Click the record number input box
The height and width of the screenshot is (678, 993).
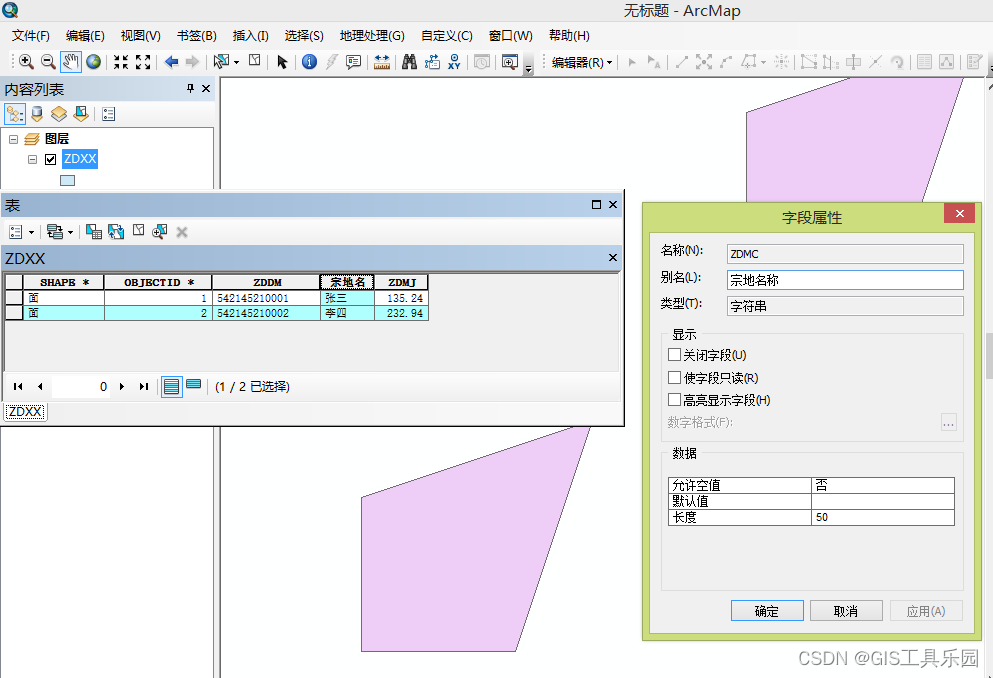click(x=80, y=386)
